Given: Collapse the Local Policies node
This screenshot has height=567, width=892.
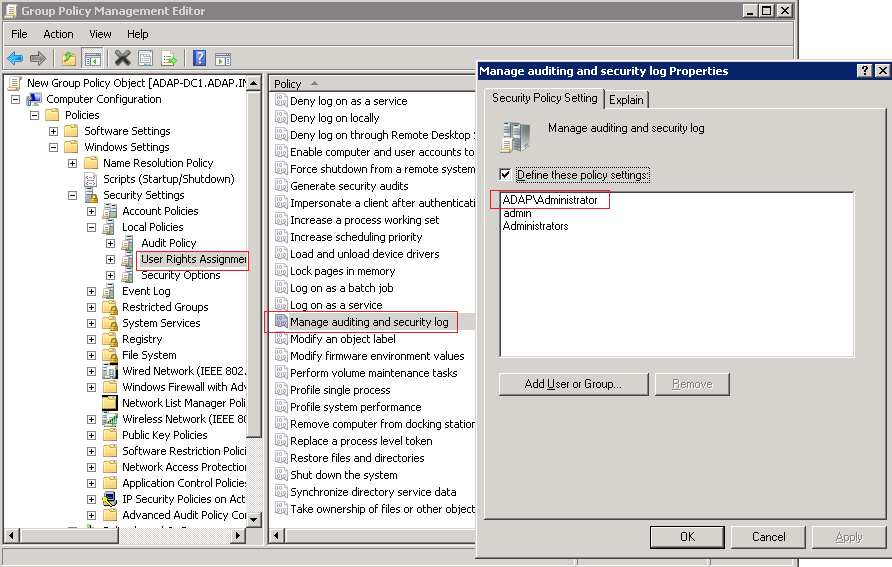Looking at the screenshot, I should click(91, 227).
